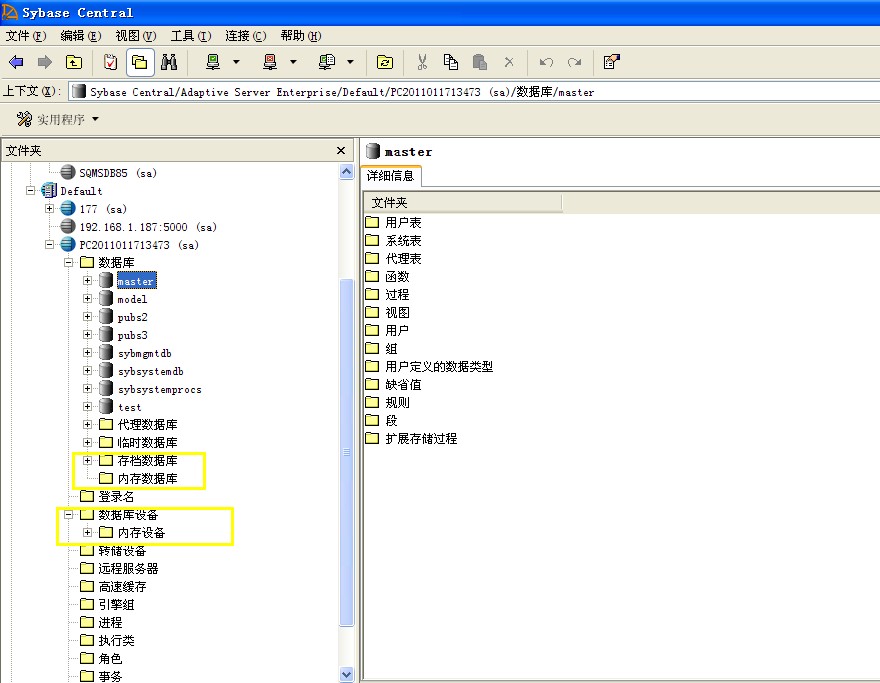Click the tree vertical scrollbar thumb
880x683 pixels.
point(347,452)
